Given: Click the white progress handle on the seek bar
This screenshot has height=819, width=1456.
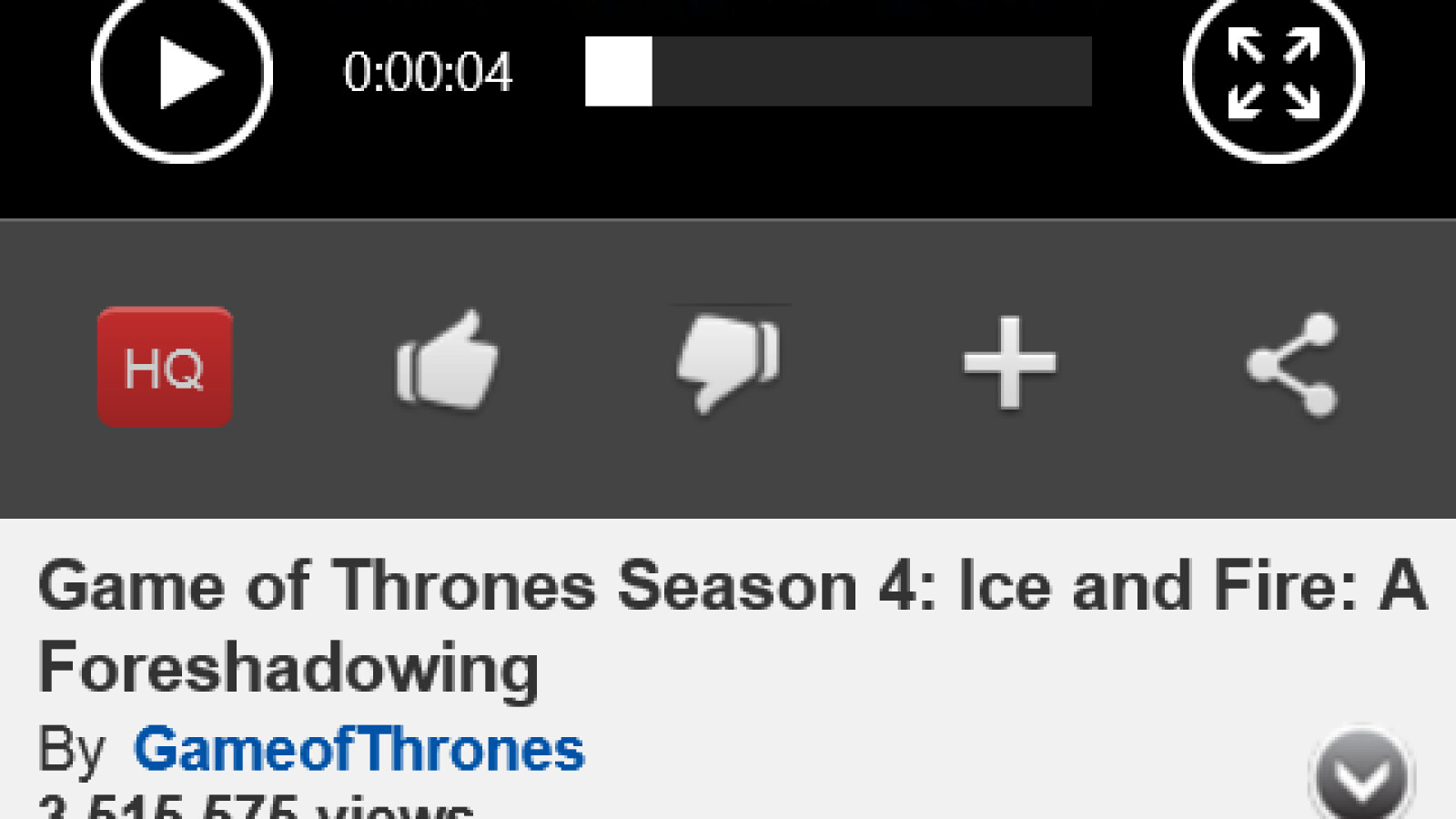Looking at the screenshot, I should pos(619,71).
